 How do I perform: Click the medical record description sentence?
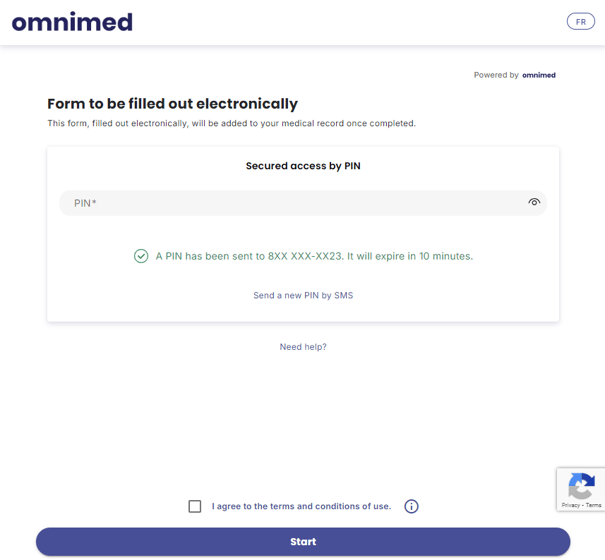[x=232, y=124]
